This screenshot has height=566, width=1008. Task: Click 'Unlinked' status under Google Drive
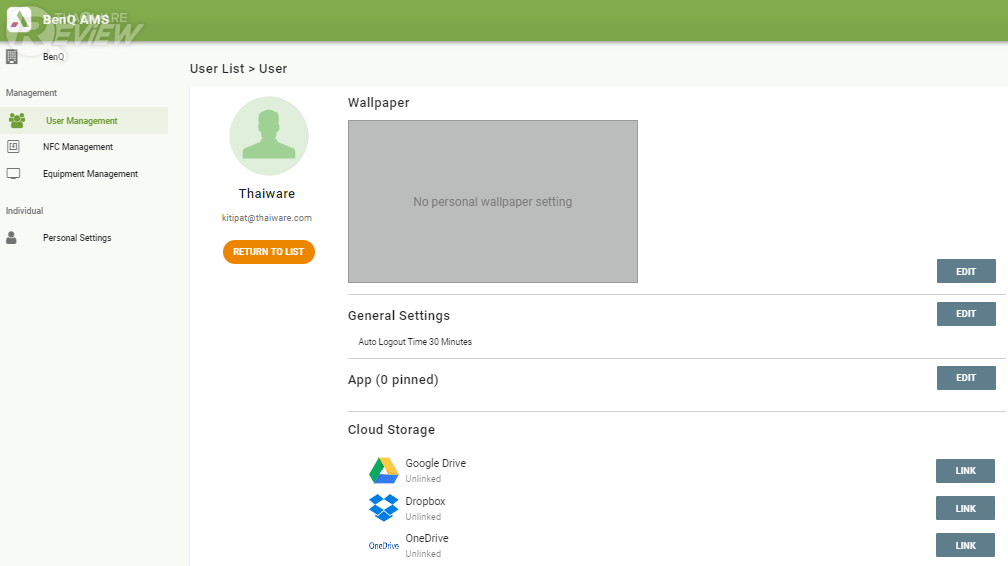coord(423,479)
